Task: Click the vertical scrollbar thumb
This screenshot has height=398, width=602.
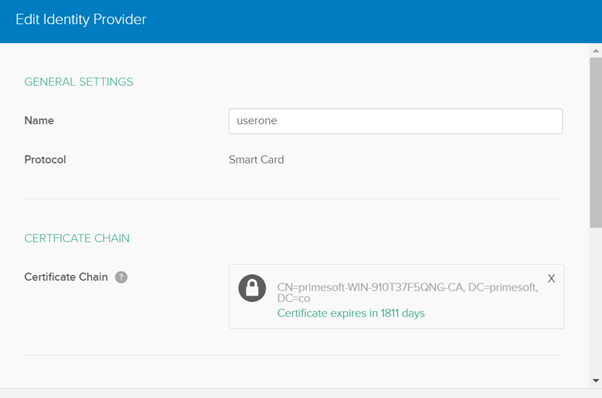Action: pyautogui.click(x=596, y=143)
